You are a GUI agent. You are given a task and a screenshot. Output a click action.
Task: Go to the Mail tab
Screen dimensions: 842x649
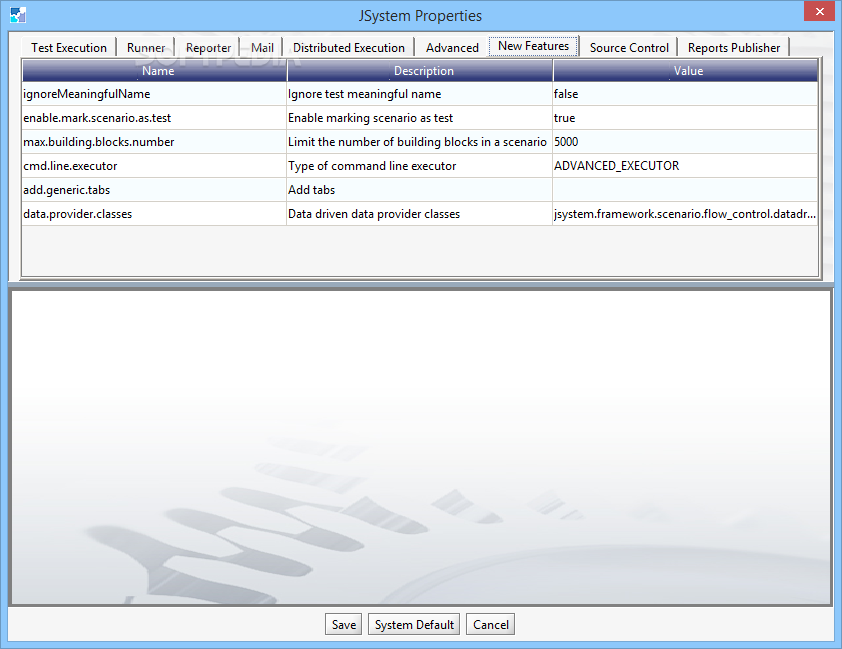[x=262, y=47]
